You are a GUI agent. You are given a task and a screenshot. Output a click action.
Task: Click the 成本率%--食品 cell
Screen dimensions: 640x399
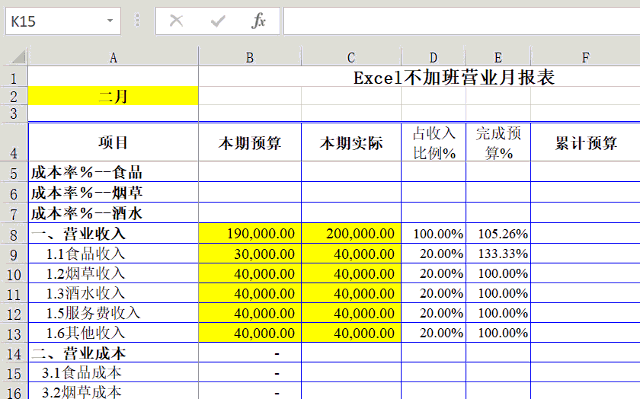click(x=113, y=172)
